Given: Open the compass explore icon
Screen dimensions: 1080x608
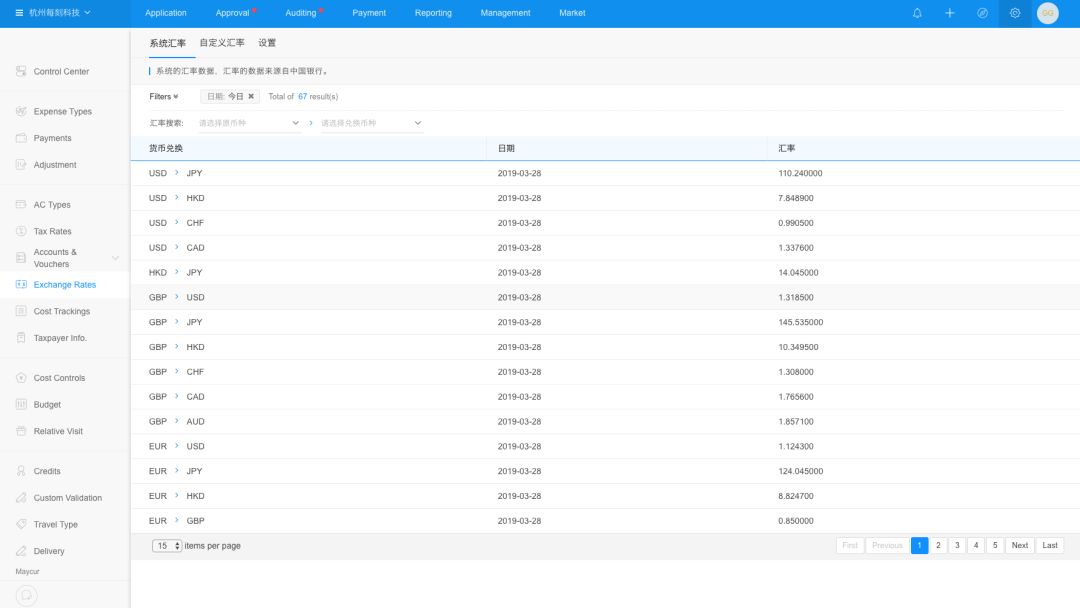Looking at the screenshot, I should (982, 13).
